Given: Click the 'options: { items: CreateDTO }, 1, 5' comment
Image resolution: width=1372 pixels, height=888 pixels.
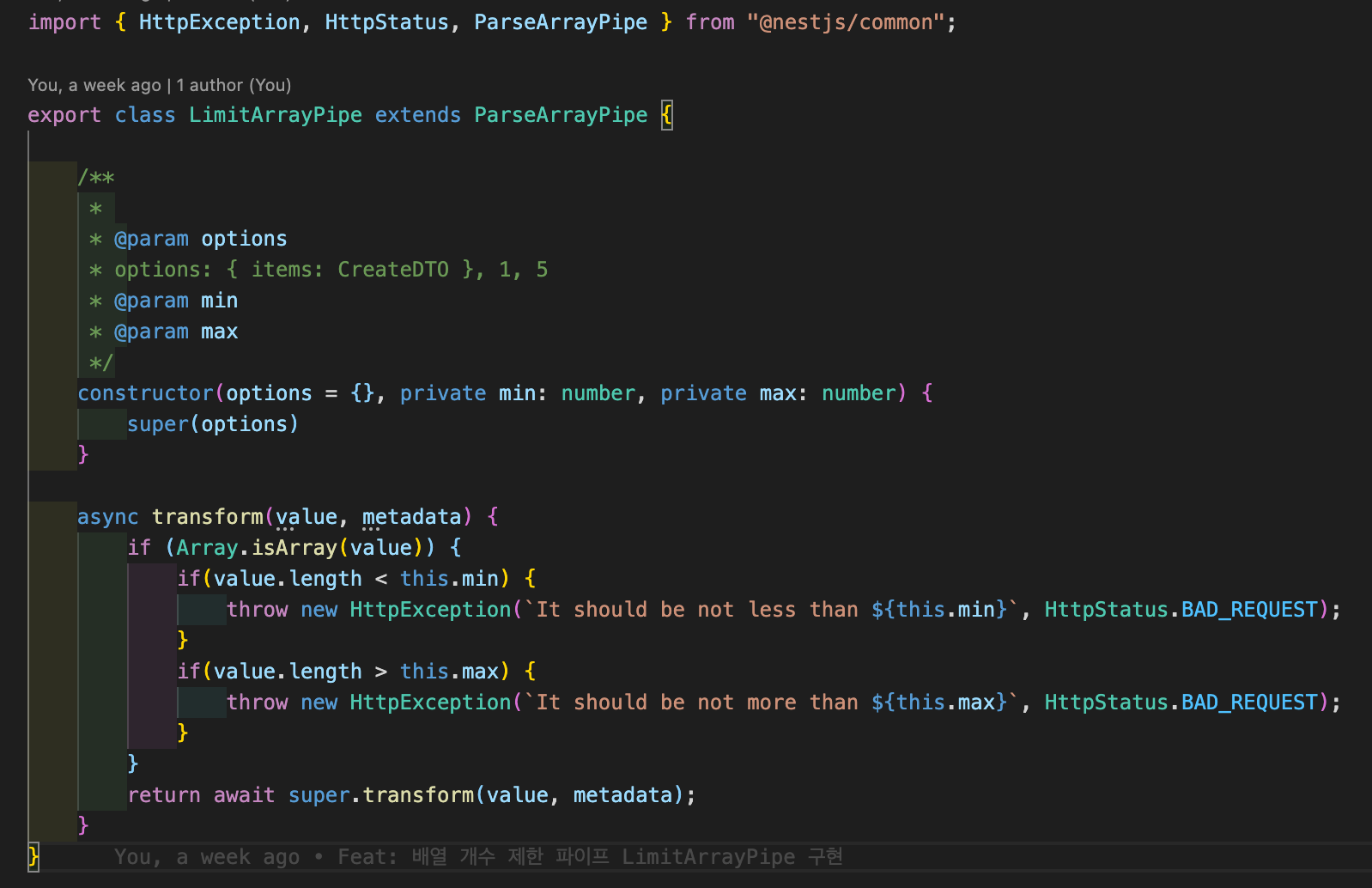Looking at the screenshot, I should click(319, 270).
